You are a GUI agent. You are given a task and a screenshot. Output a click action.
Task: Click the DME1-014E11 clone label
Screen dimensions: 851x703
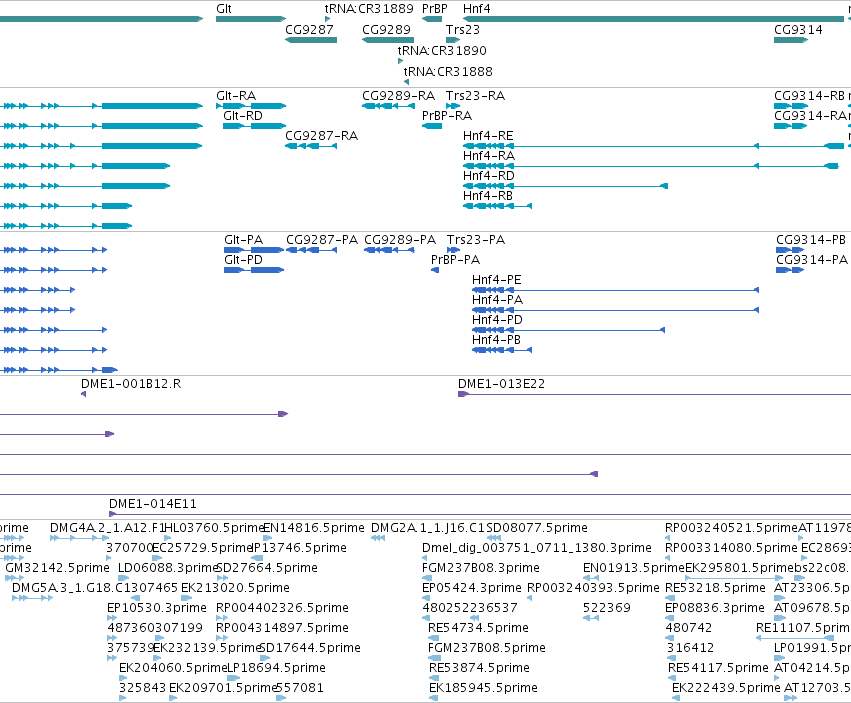click(x=153, y=504)
